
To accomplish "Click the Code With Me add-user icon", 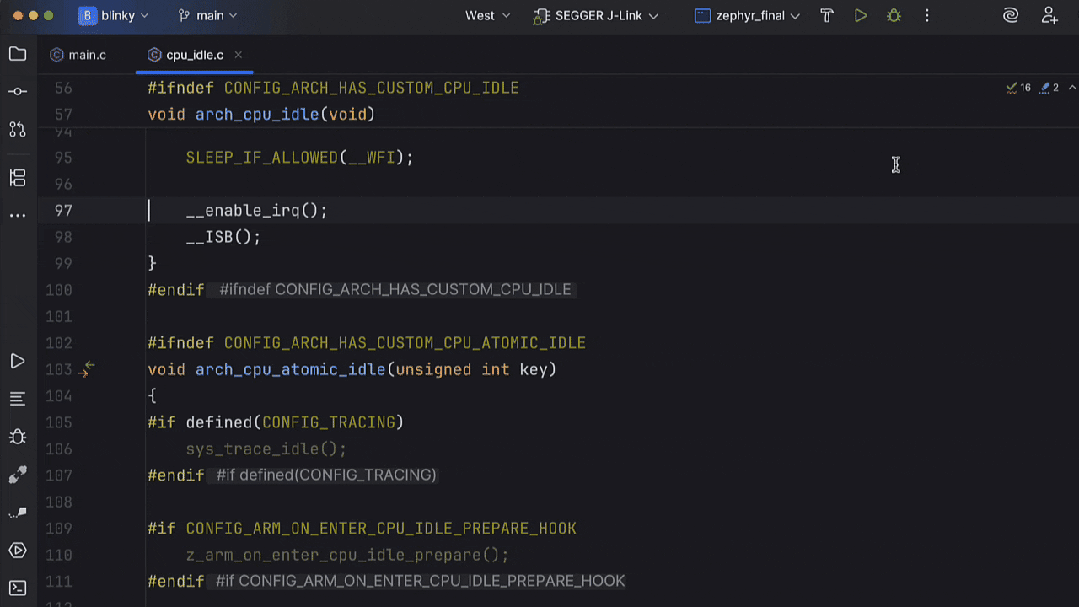I will point(1049,16).
